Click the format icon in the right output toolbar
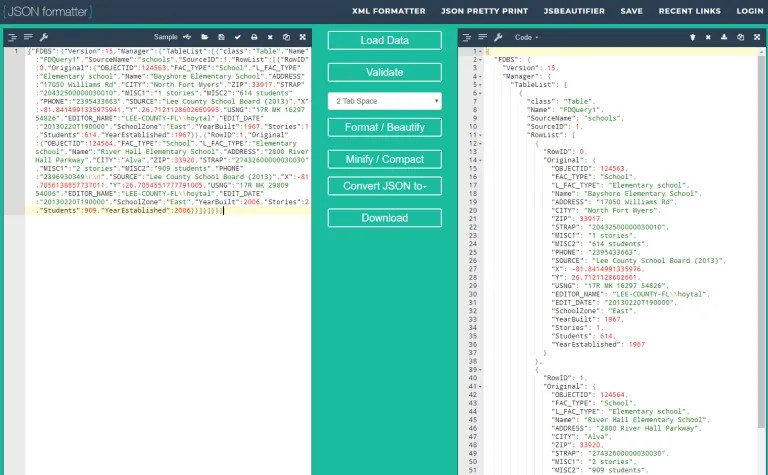 point(467,37)
